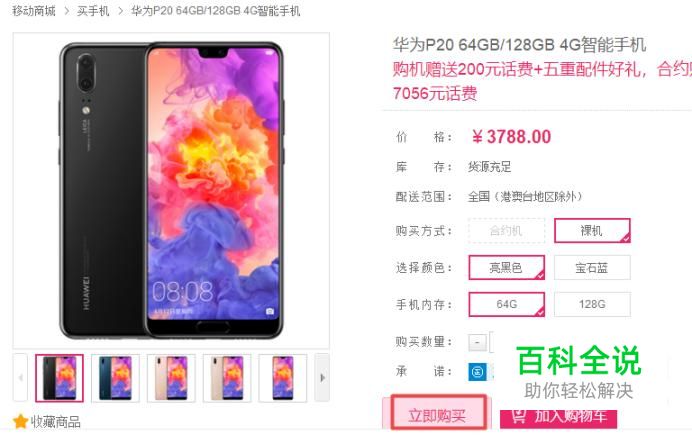The image size is (692, 435).
Task: Select 128G phone memory
Action: click(x=592, y=304)
